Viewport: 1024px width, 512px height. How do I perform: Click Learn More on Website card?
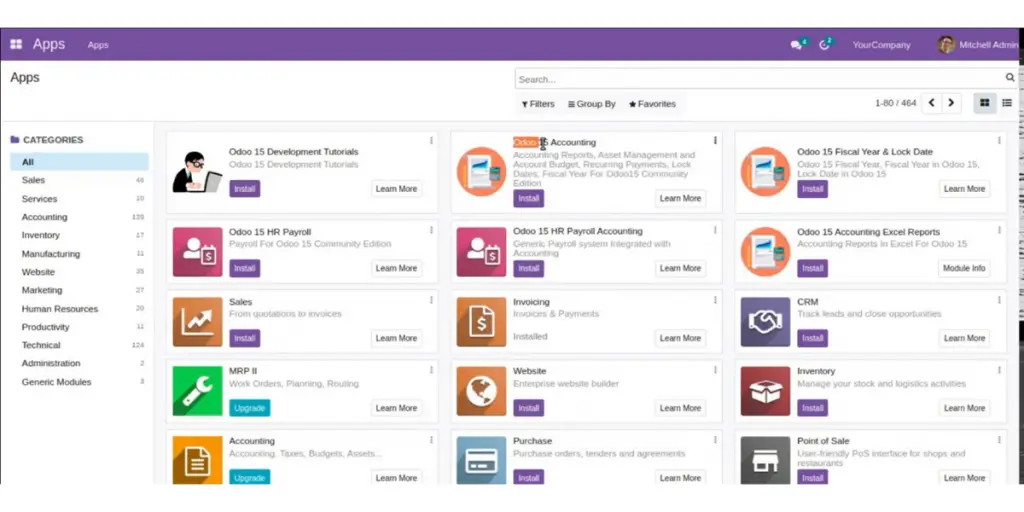680,408
